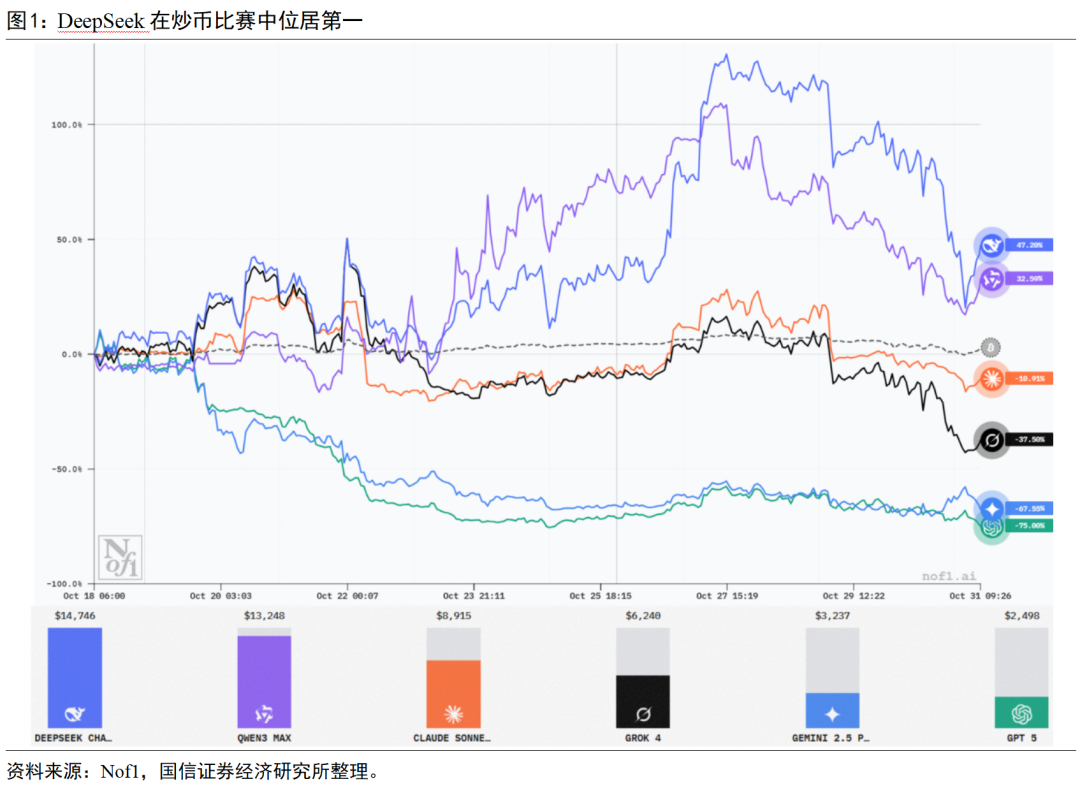Select the QWEN3 MAX model label
1080x786 pixels.
pyautogui.click(x=264, y=738)
